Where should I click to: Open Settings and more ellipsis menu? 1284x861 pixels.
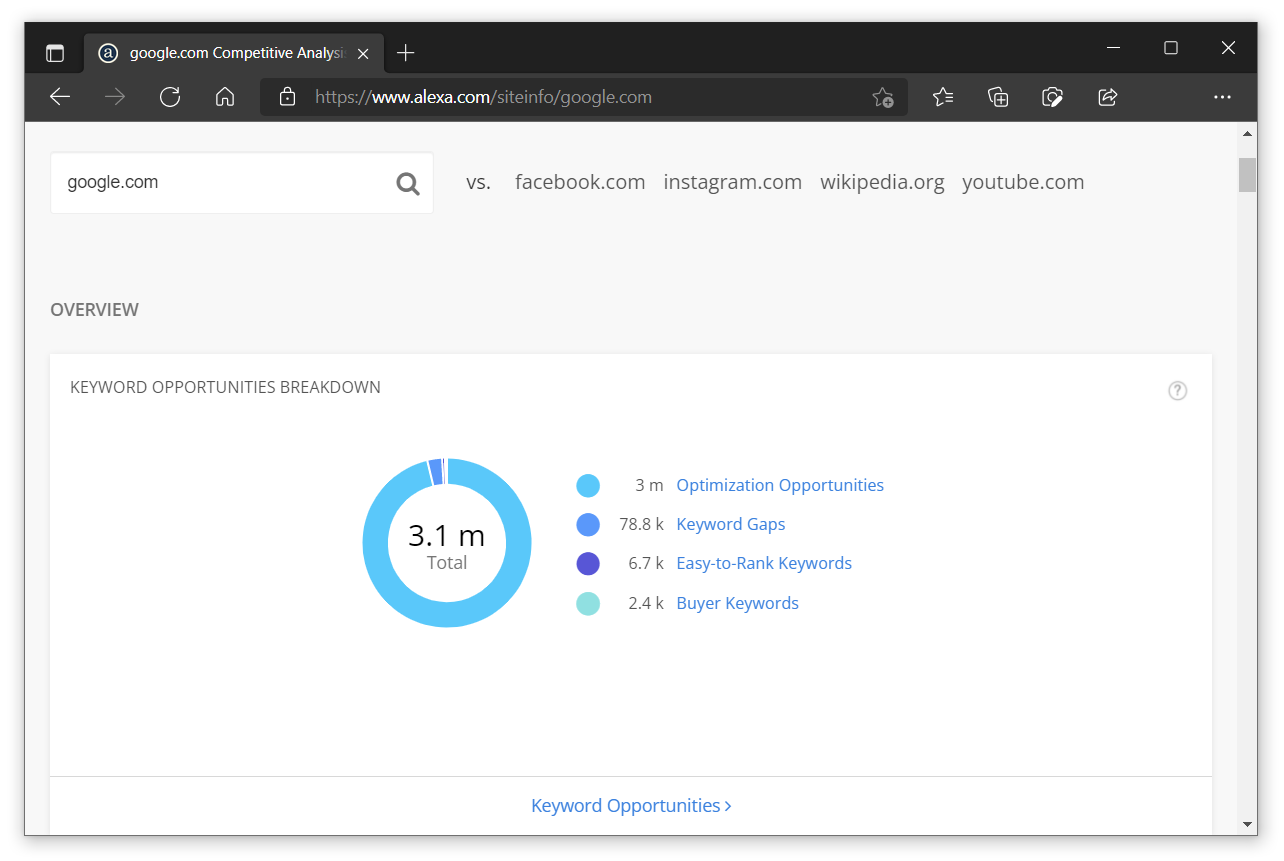click(1222, 97)
